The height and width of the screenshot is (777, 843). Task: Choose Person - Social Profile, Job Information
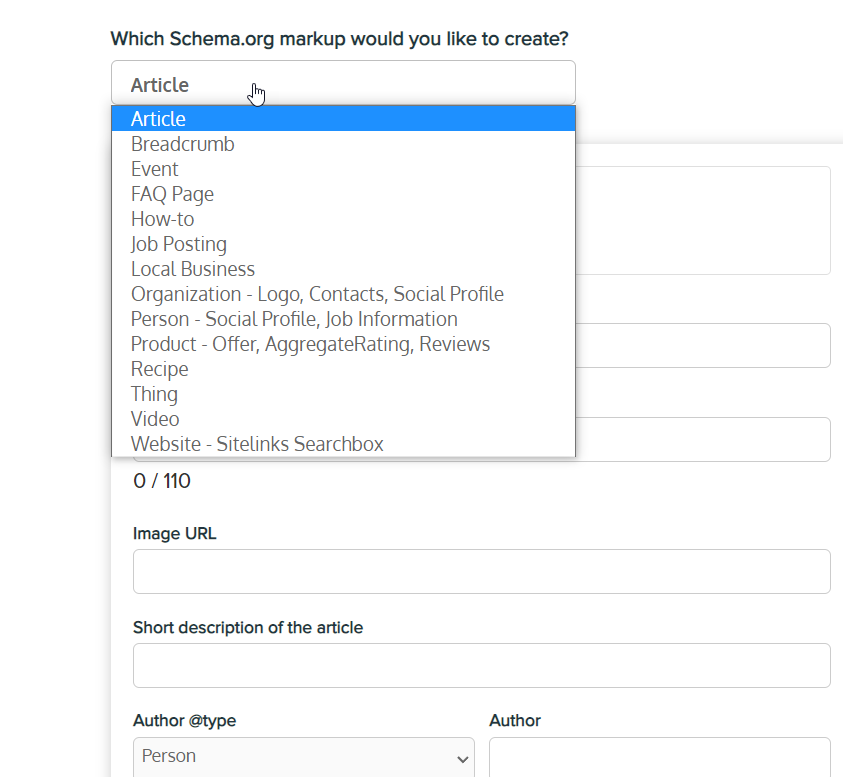click(x=294, y=319)
